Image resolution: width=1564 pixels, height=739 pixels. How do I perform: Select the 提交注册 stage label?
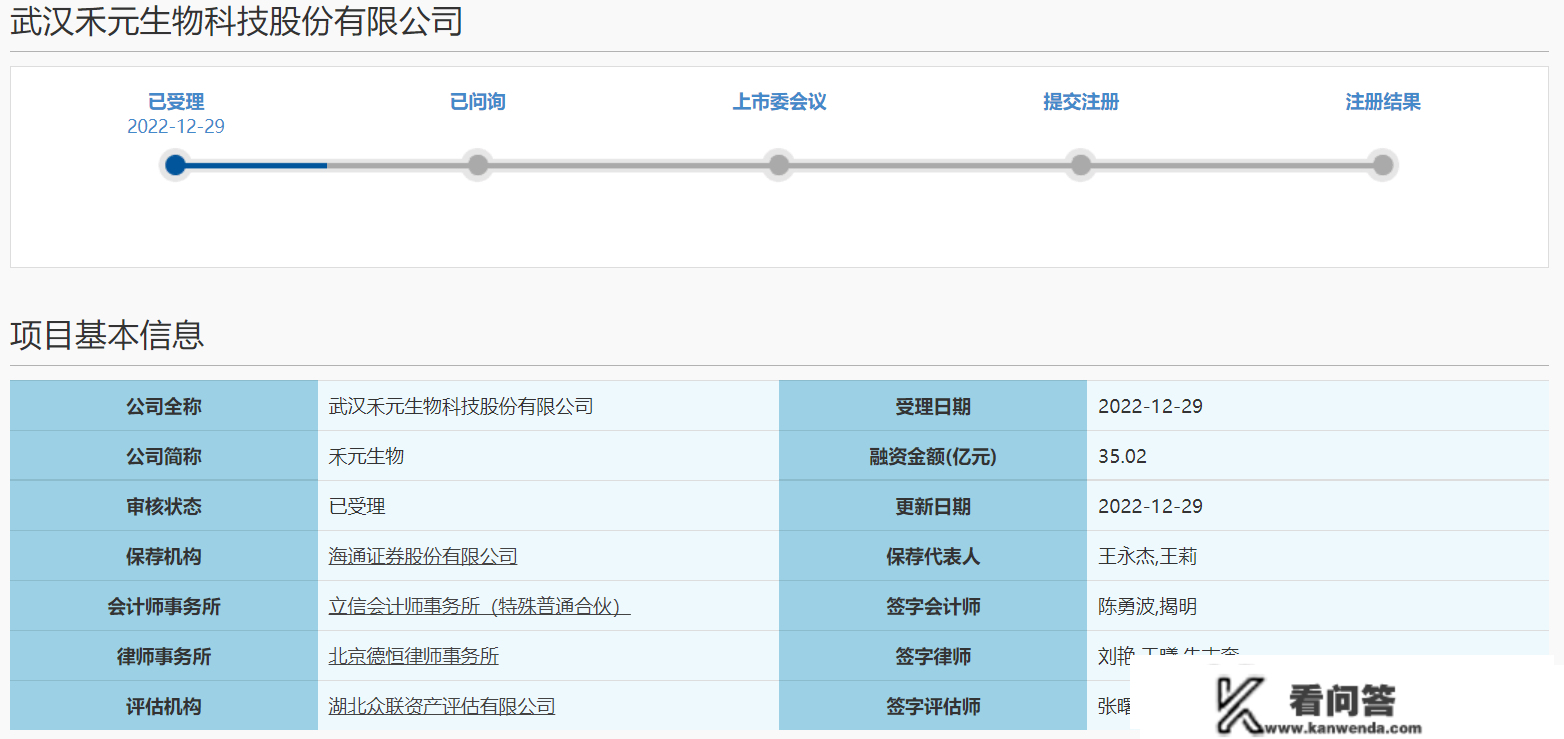coord(1081,102)
